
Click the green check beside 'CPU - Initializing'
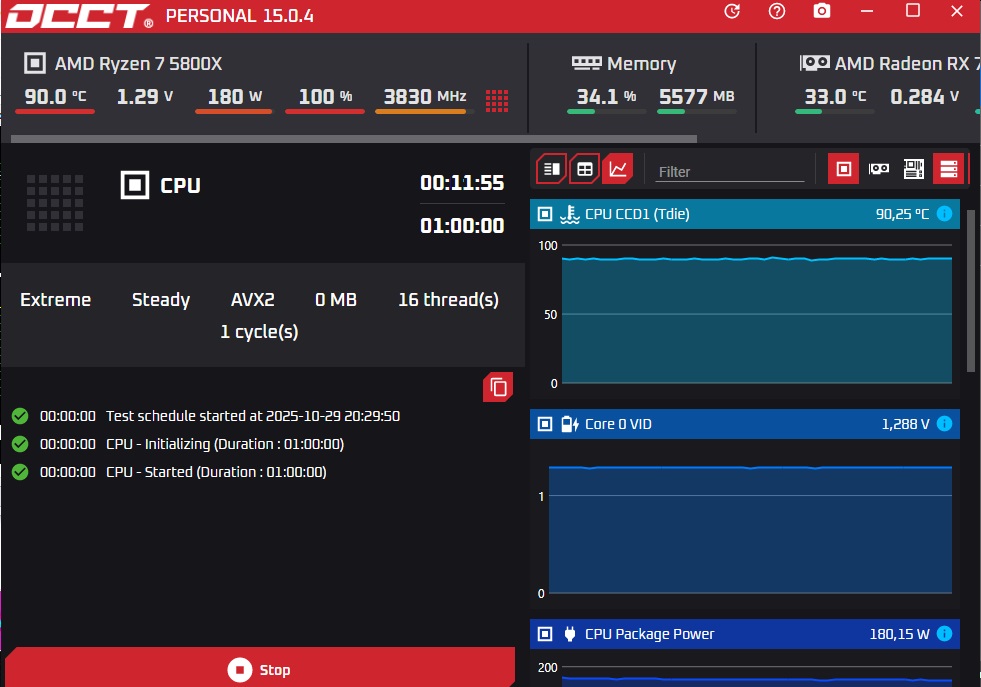click(x=20, y=444)
